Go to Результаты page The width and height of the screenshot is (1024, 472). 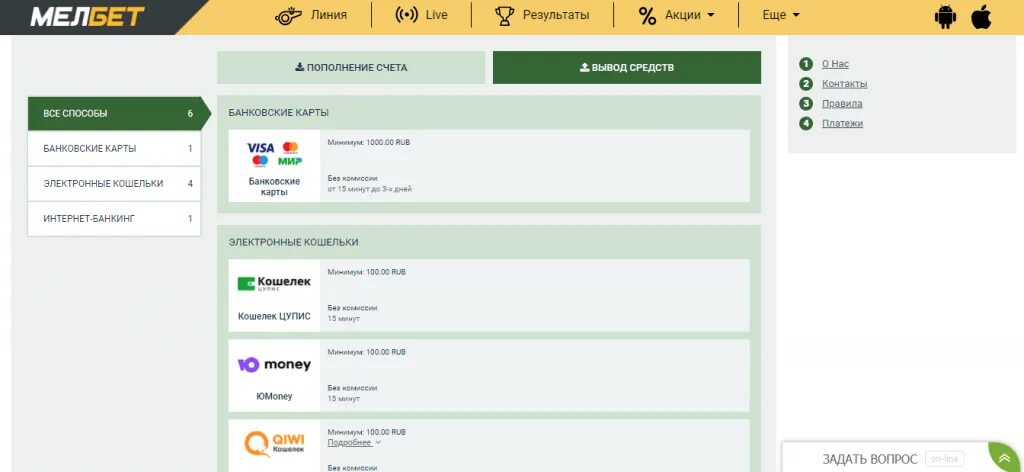pyautogui.click(x=556, y=15)
